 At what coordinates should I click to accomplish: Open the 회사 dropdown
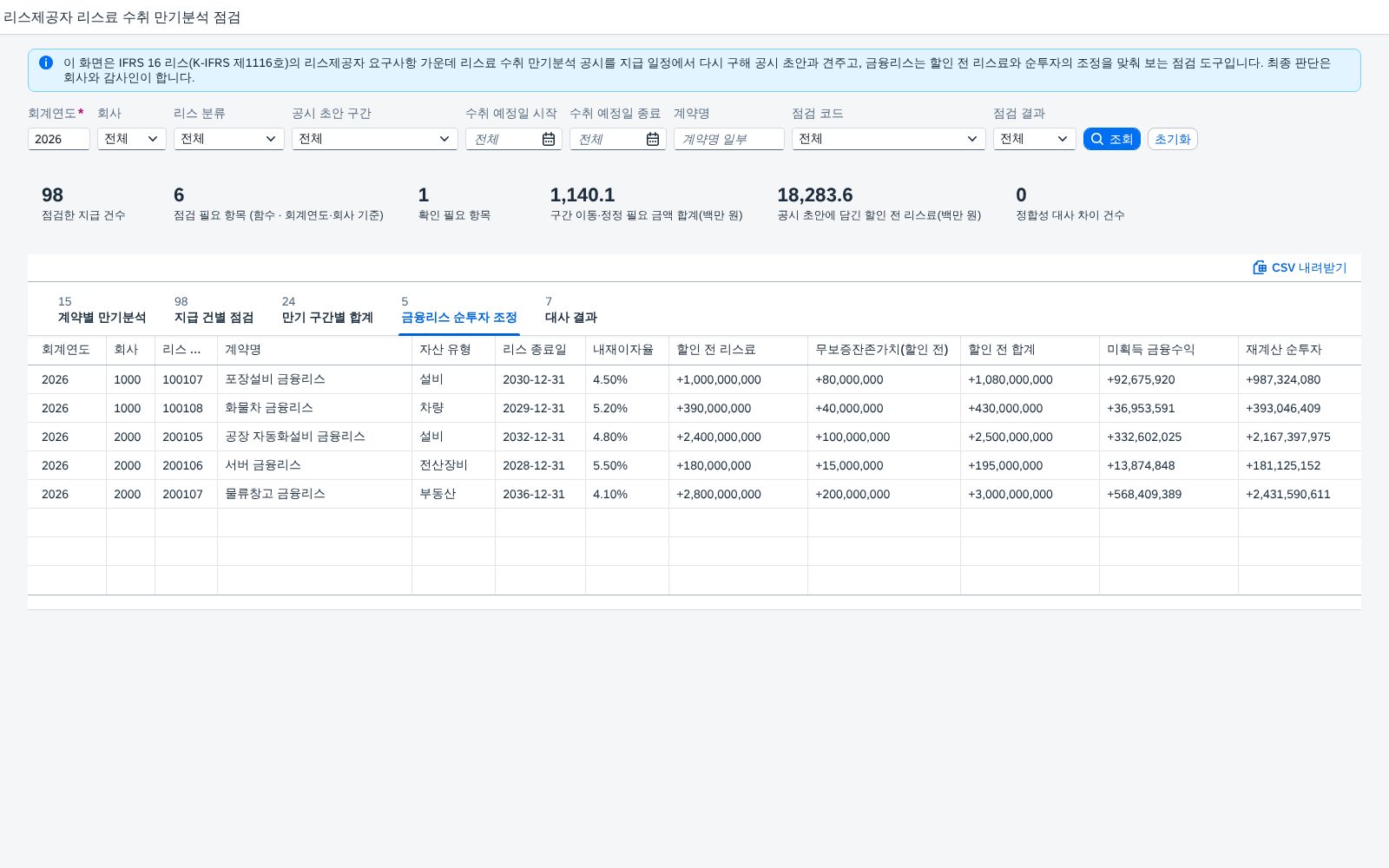pos(132,139)
